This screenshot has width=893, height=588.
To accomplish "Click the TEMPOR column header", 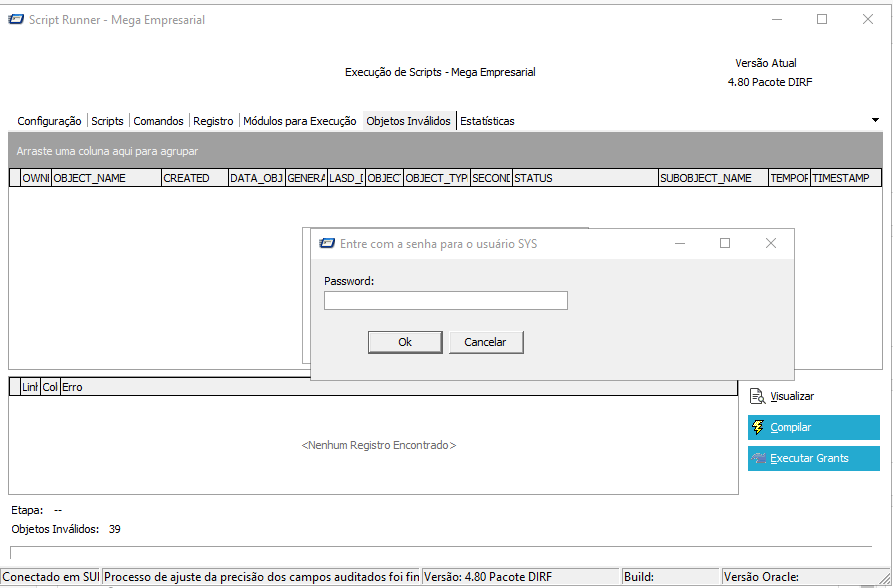I will (789, 178).
